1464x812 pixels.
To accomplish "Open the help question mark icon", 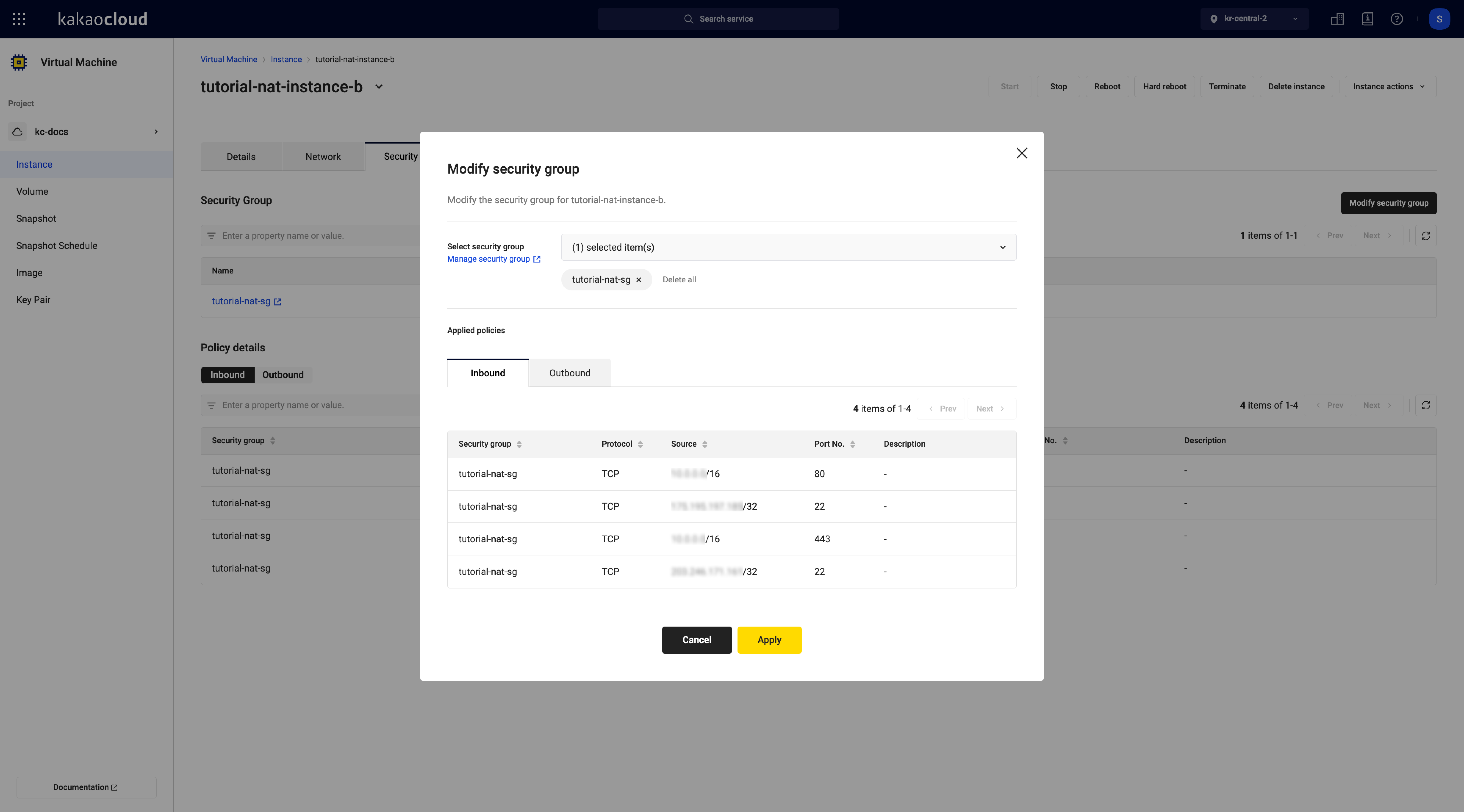I will (x=1397, y=19).
